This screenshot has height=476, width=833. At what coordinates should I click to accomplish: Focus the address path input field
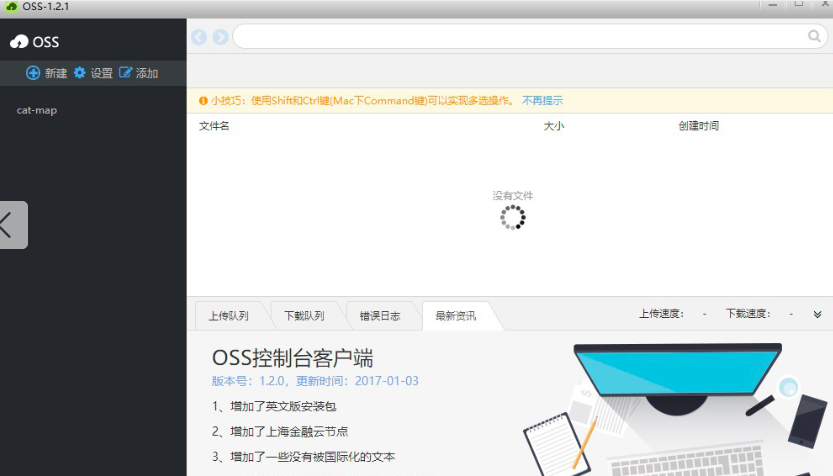(x=521, y=37)
